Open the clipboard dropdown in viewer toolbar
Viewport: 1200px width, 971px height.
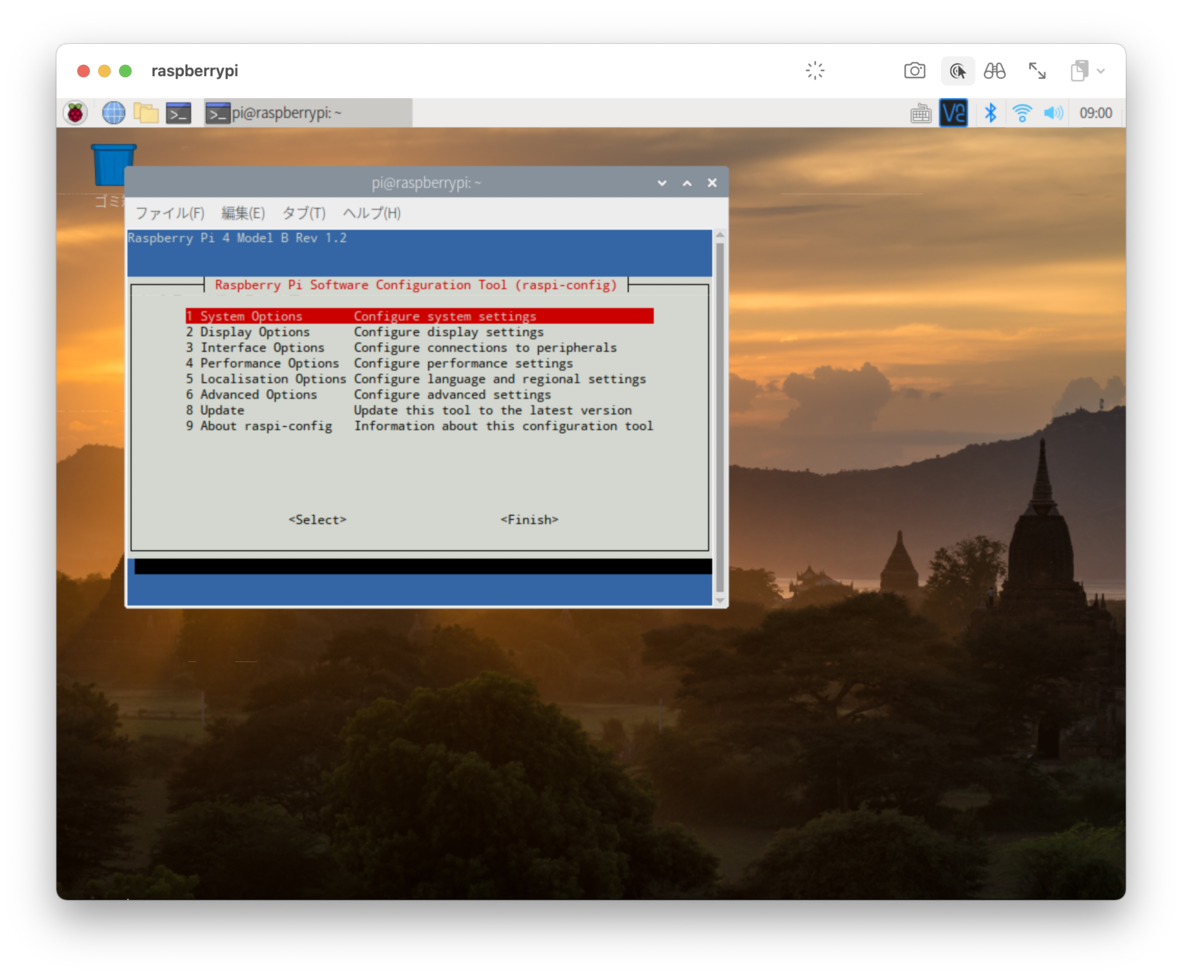1087,71
